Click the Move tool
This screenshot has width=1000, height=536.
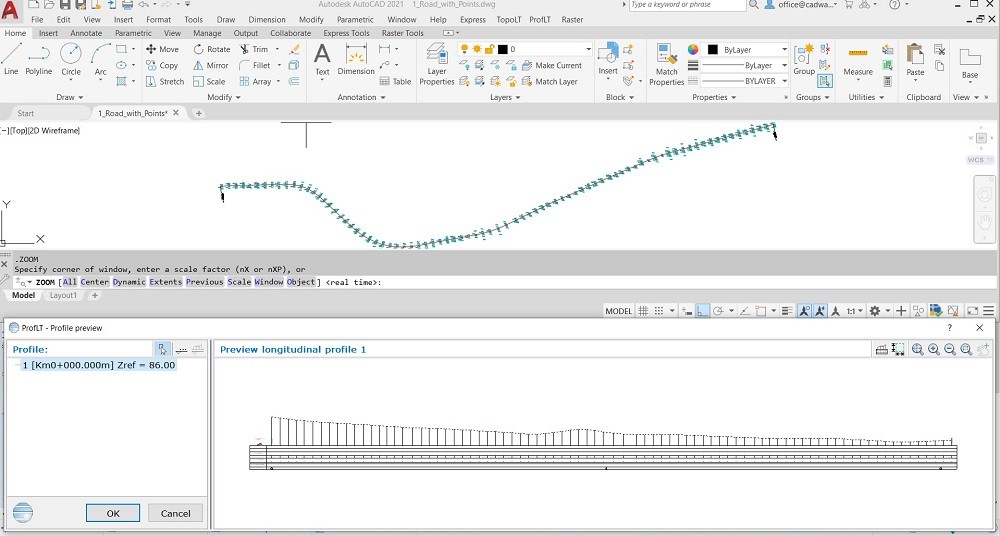click(x=162, y=49)
